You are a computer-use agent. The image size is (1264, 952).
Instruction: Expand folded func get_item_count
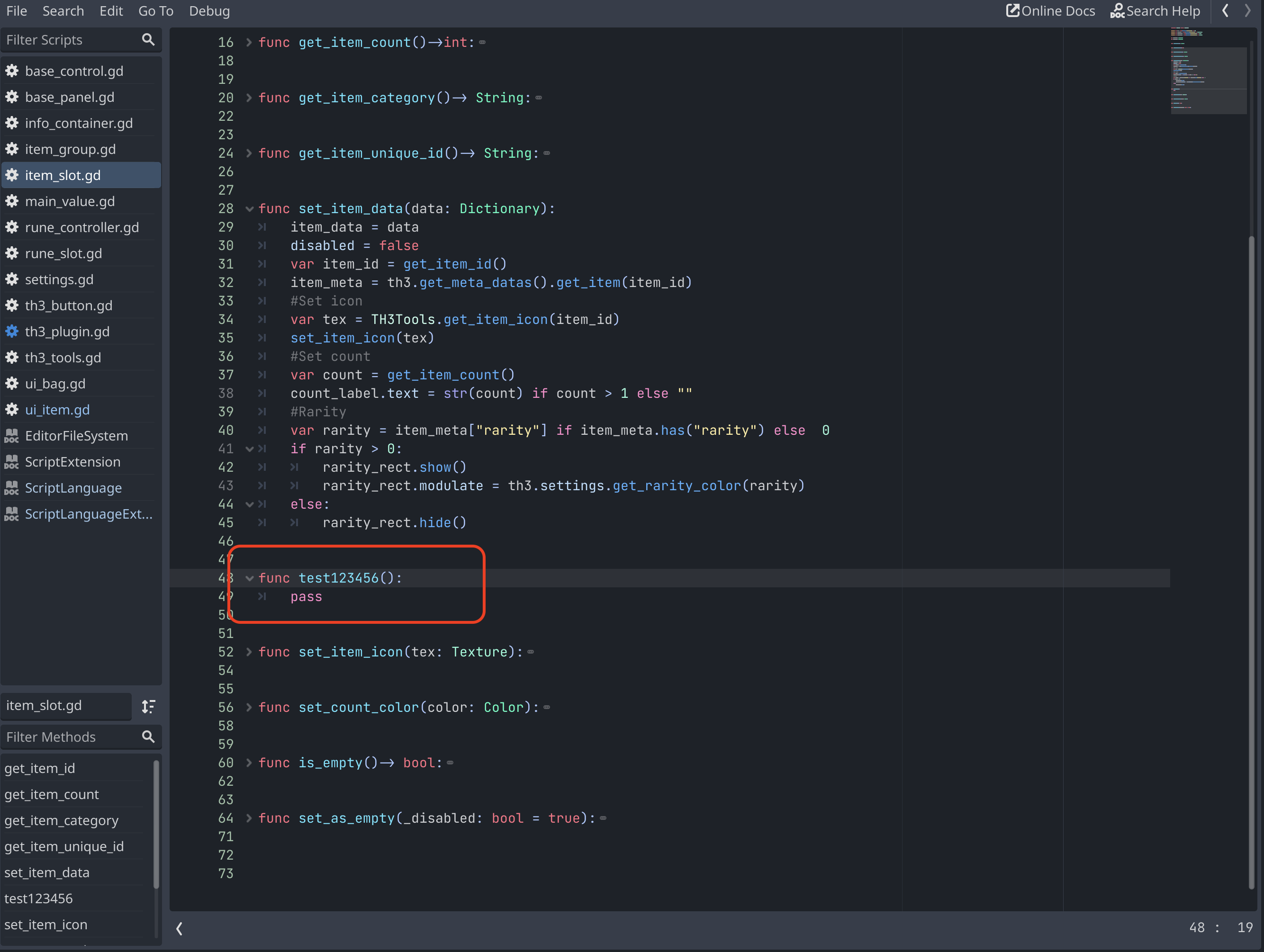[x=249, y=42]
